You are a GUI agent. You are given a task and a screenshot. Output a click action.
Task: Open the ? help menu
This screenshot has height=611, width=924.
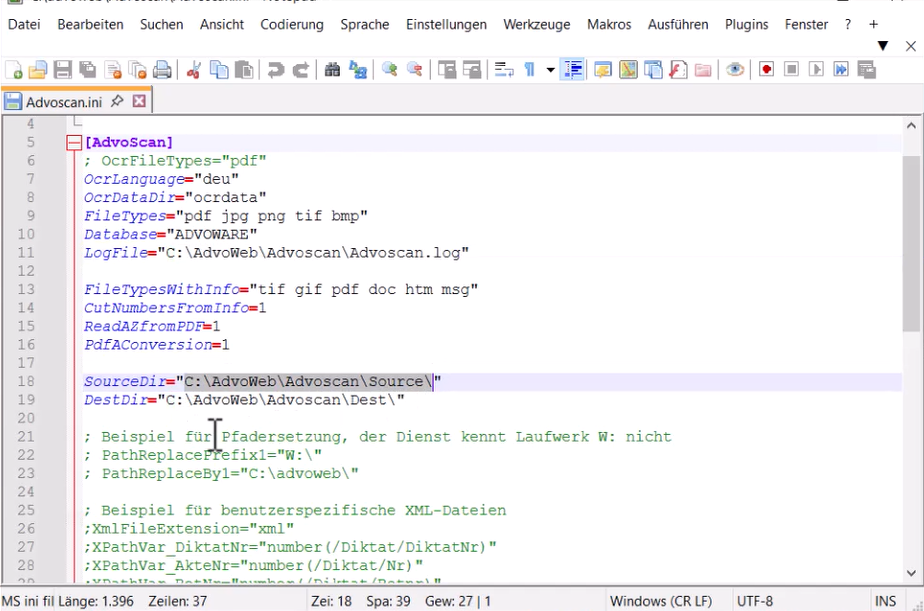coord(847,24)
